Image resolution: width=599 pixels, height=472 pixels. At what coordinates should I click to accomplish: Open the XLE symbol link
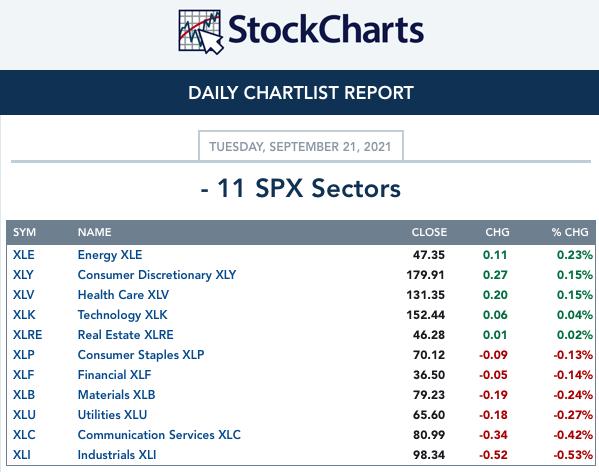pyautogui.click(x=24, y=255)
